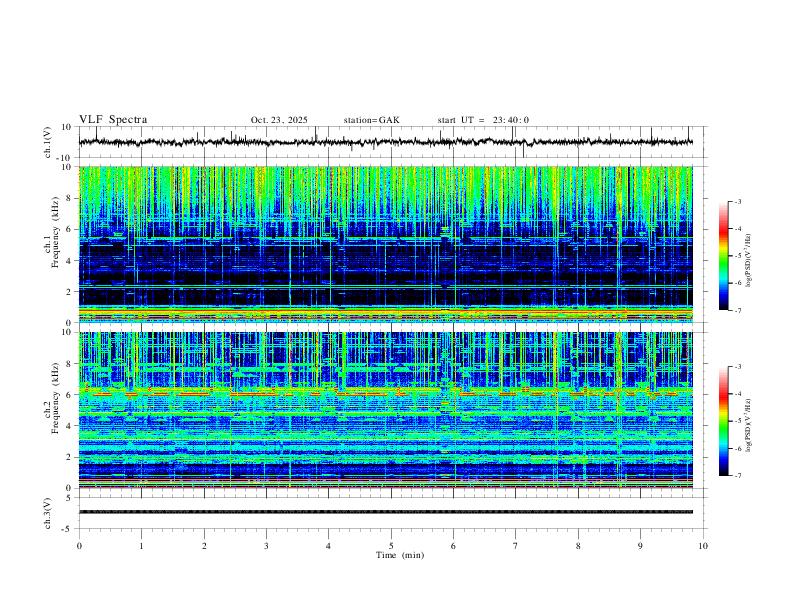Screen dimensions: 792x612
Task: Click the "4" tick on the Time axis
Action: click(329, 546)
